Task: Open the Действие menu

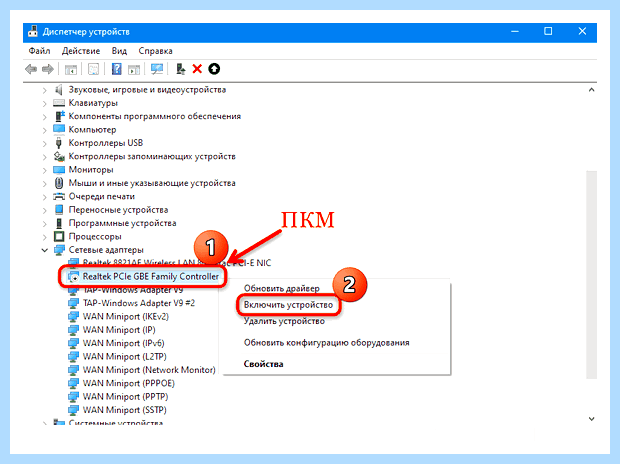Action: coord(81,51)
